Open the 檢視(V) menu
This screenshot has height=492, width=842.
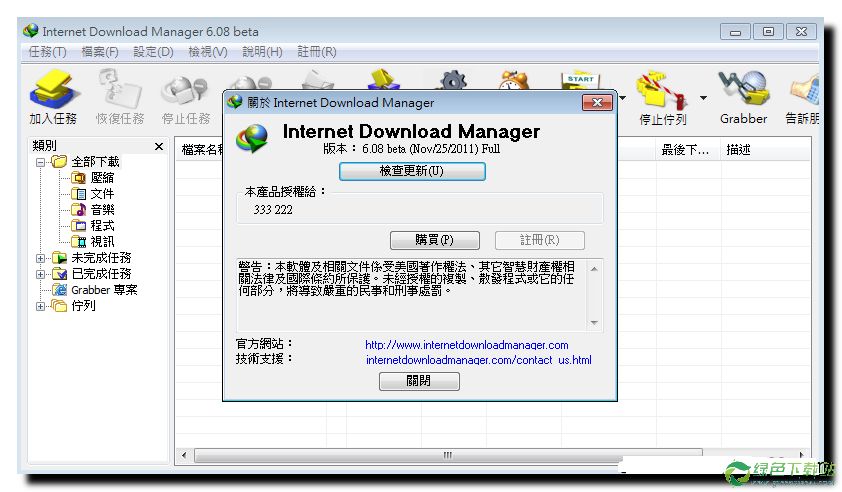(208, 52)
